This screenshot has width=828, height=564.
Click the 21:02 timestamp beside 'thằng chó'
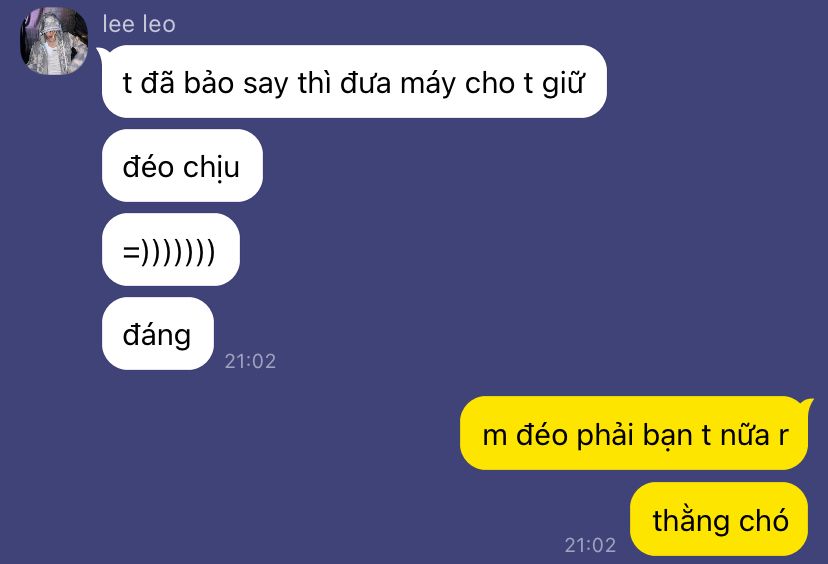tap(590, 545)
